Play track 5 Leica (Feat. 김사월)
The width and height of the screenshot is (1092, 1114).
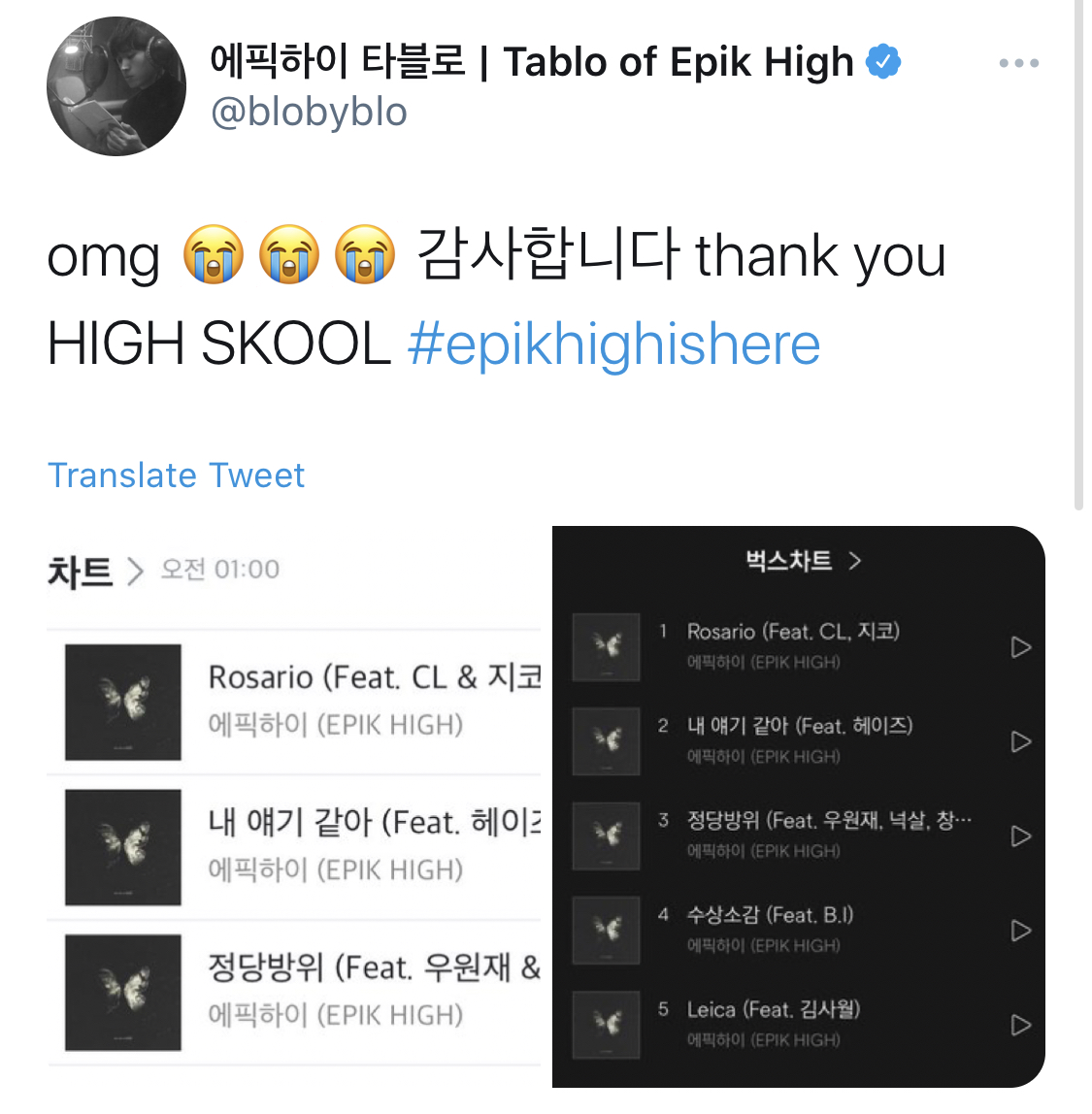coord(1021,1025)
